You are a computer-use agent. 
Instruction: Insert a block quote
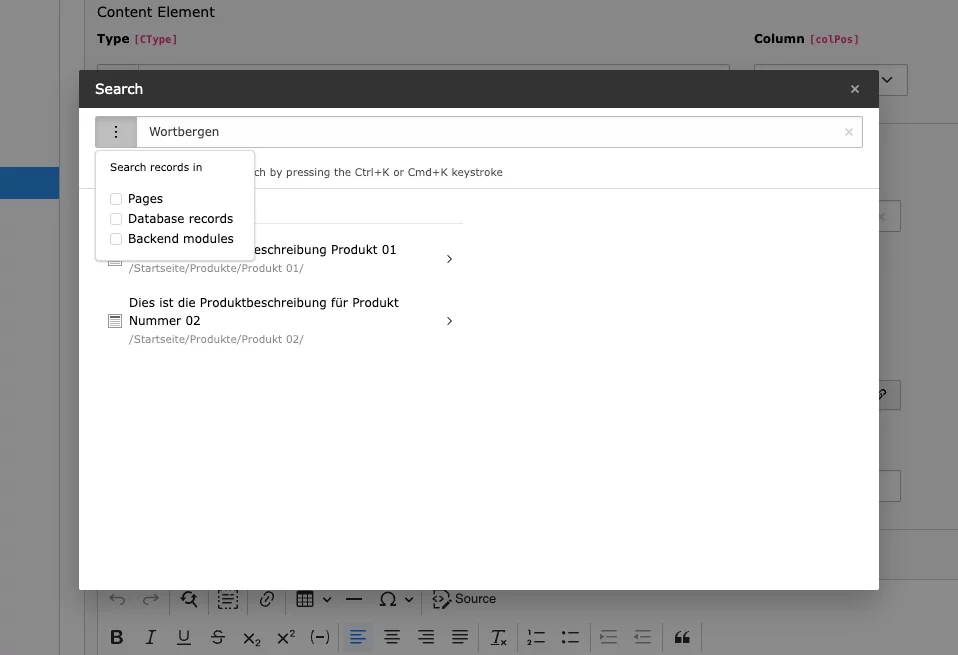[x=682, y=637]
